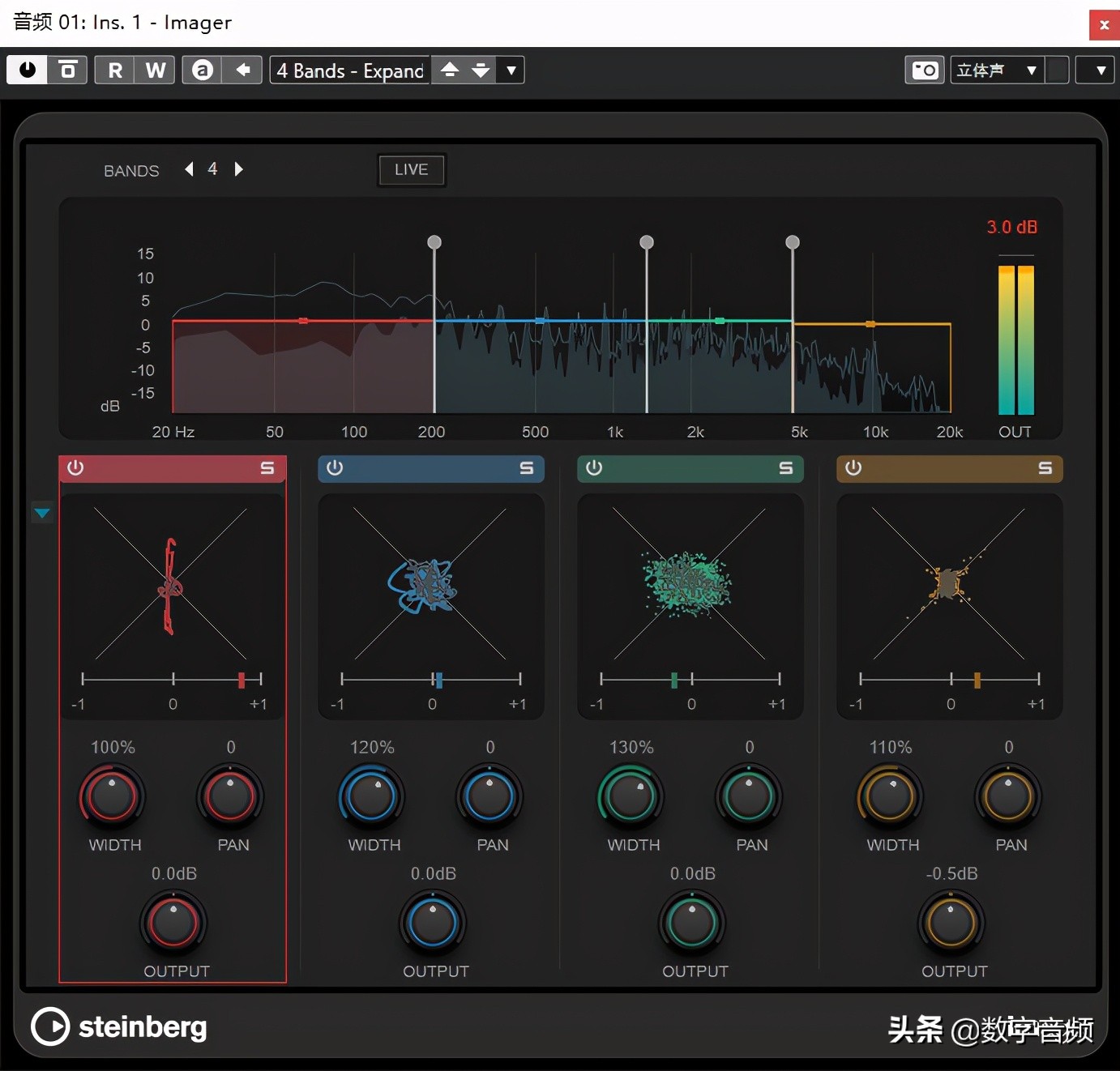Load the next preset with the down arrow
This screenshot has width=1120, height=1071.
(x=481, y=70)
